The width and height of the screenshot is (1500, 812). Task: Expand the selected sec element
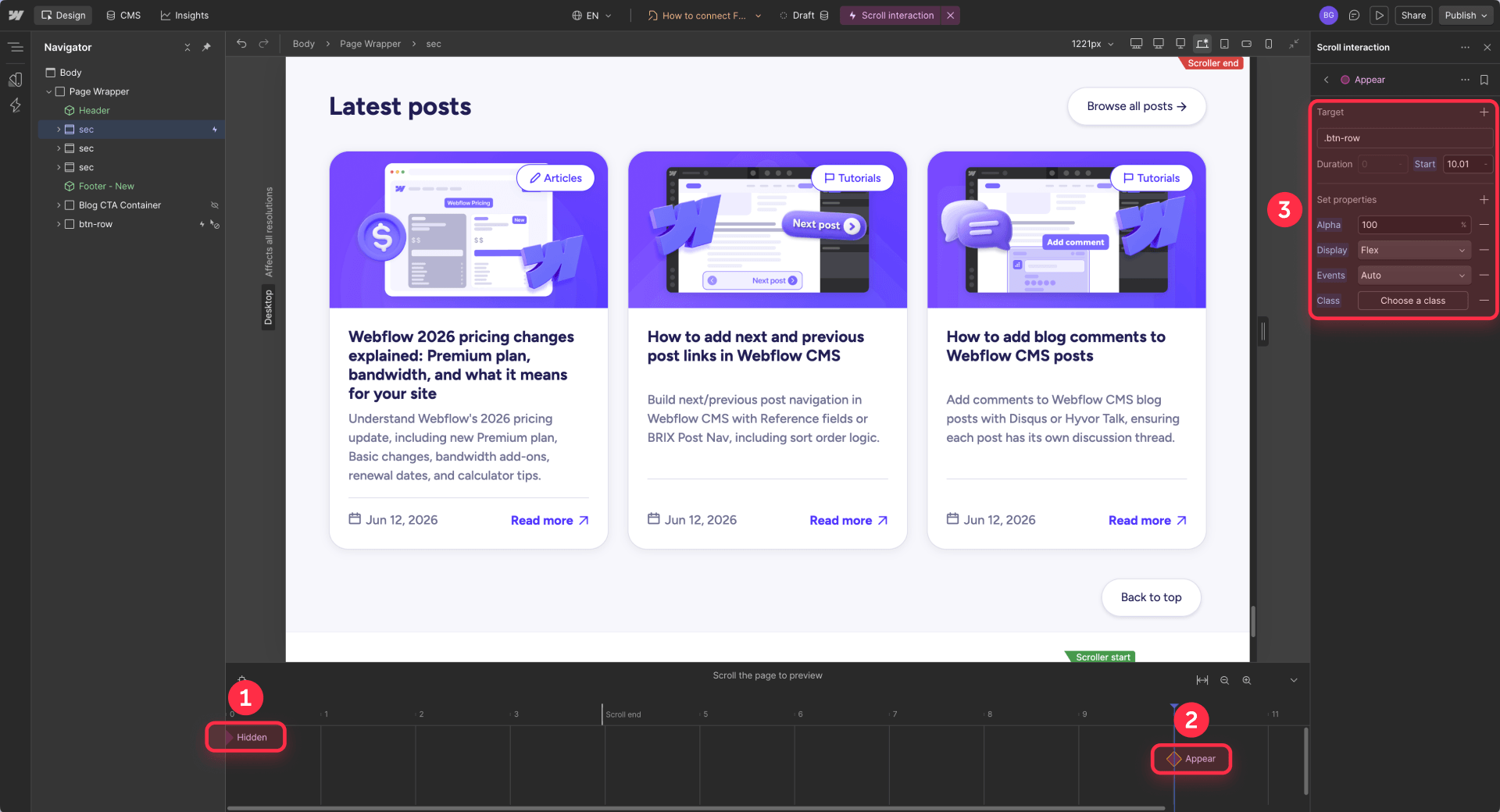(59, 130)
